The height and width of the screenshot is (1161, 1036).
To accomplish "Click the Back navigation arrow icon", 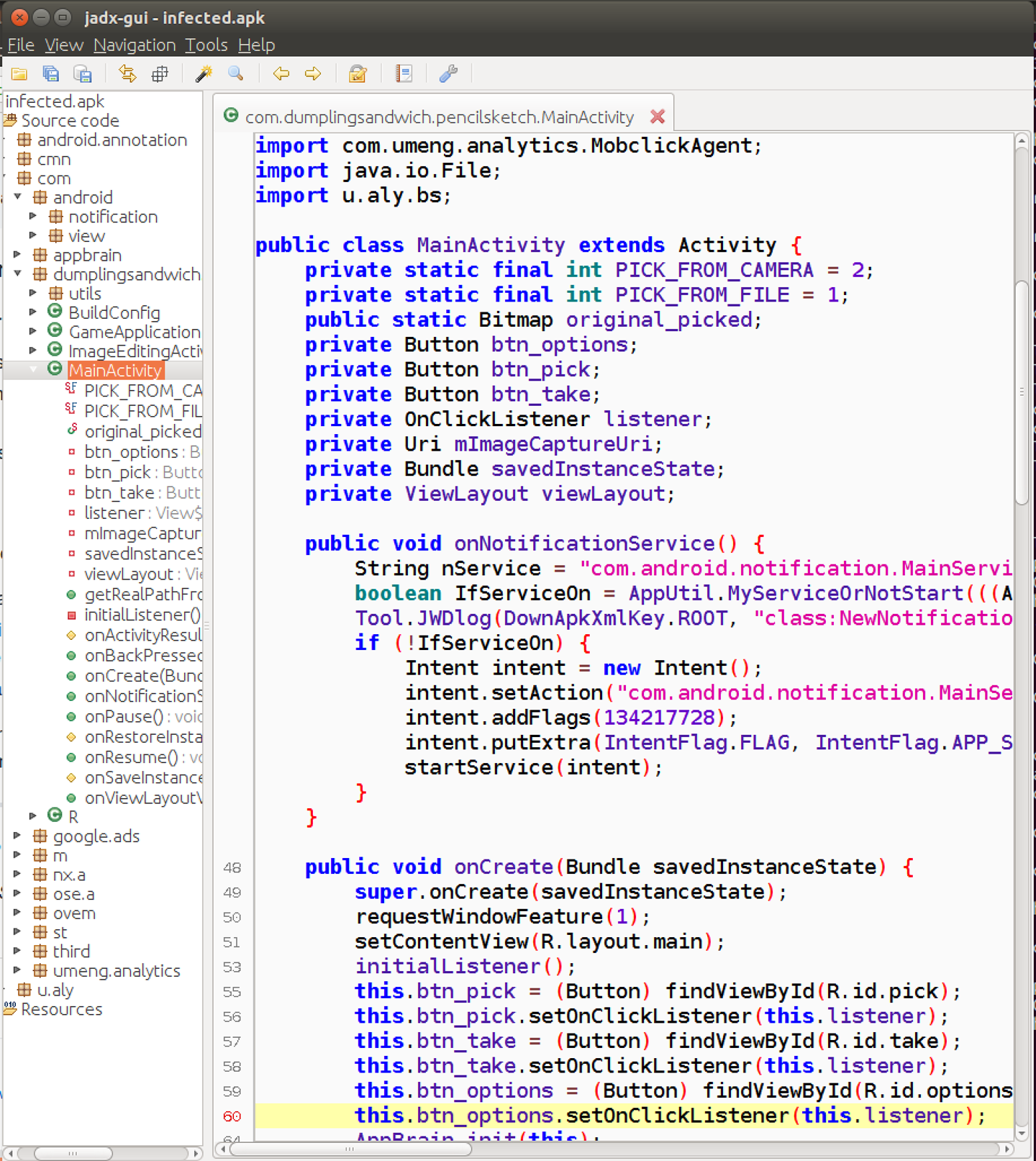I will (281, 73).
